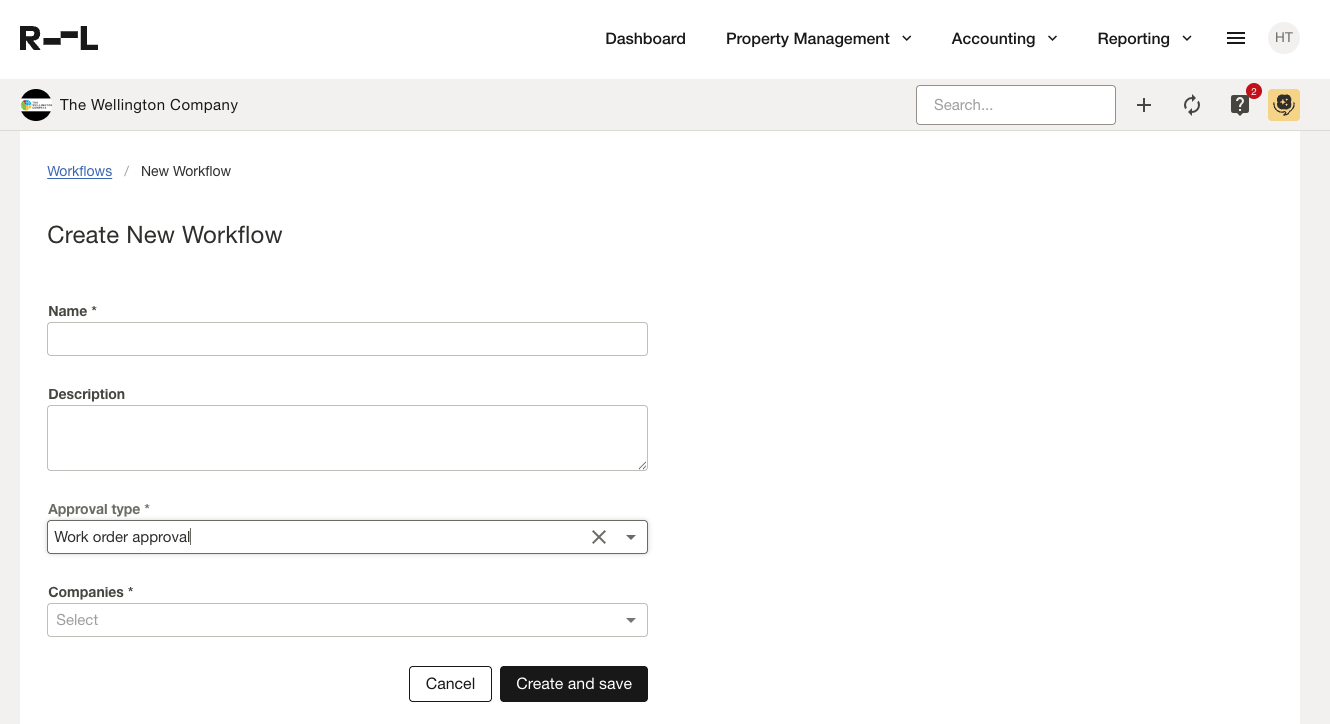Click Create and save button
This screenshot has height=724, width=1330.
click(574, 684)
